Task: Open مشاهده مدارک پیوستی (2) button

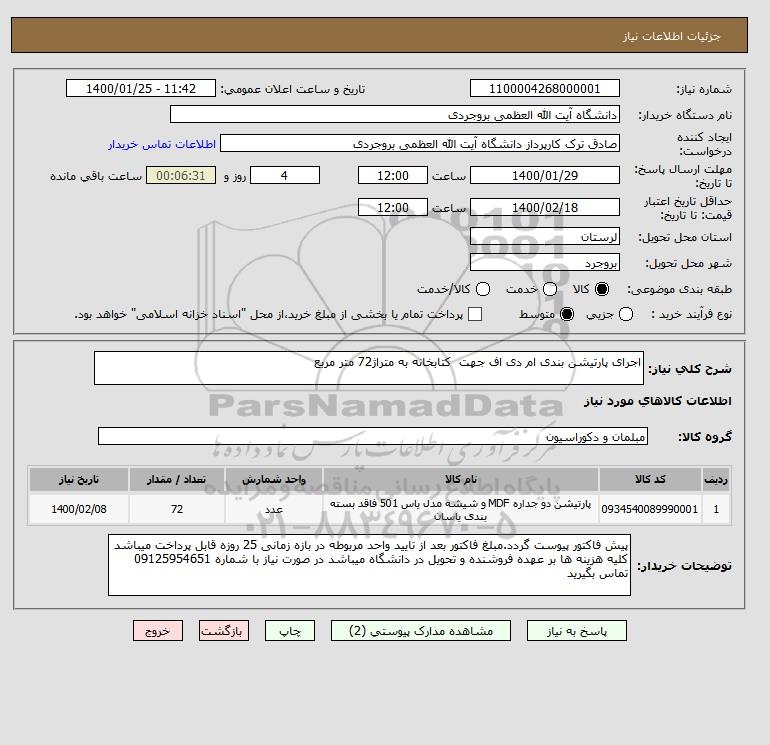Action: (x=421, y=631)
